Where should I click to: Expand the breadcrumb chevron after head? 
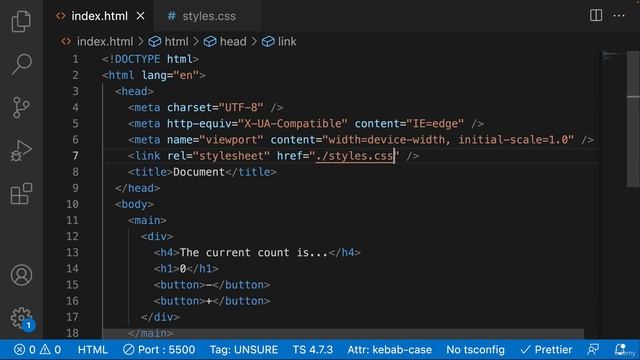tap(254, 42)
